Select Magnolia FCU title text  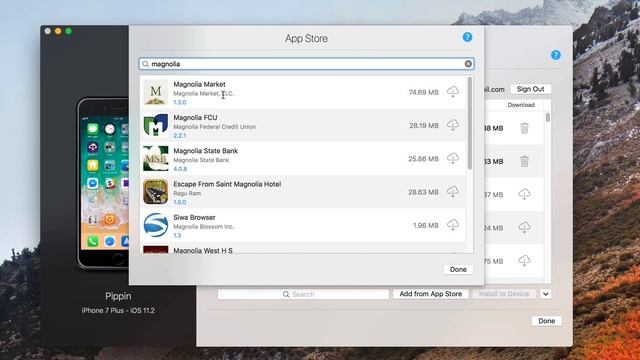click(x=195, y=118)
